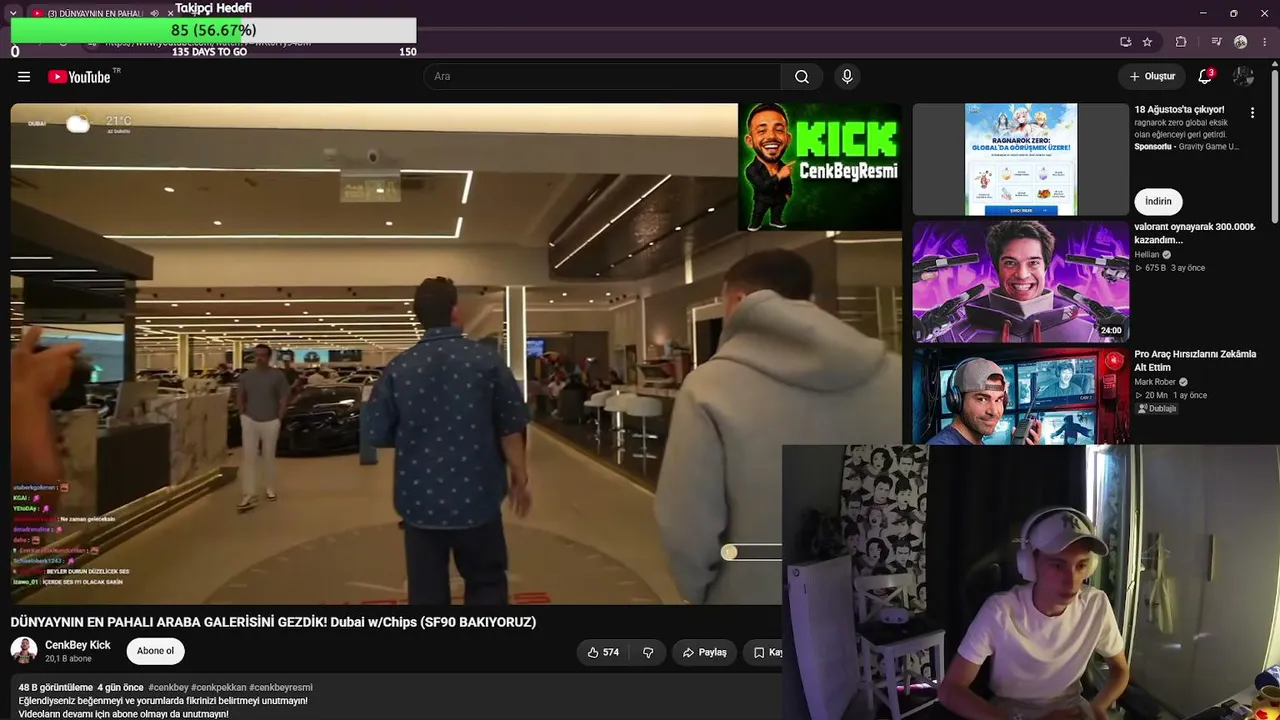Click the '48 B görüntüleme' description text
Image resolution: width=1280 pixels, height=720 pixels.
coord(55,688)
